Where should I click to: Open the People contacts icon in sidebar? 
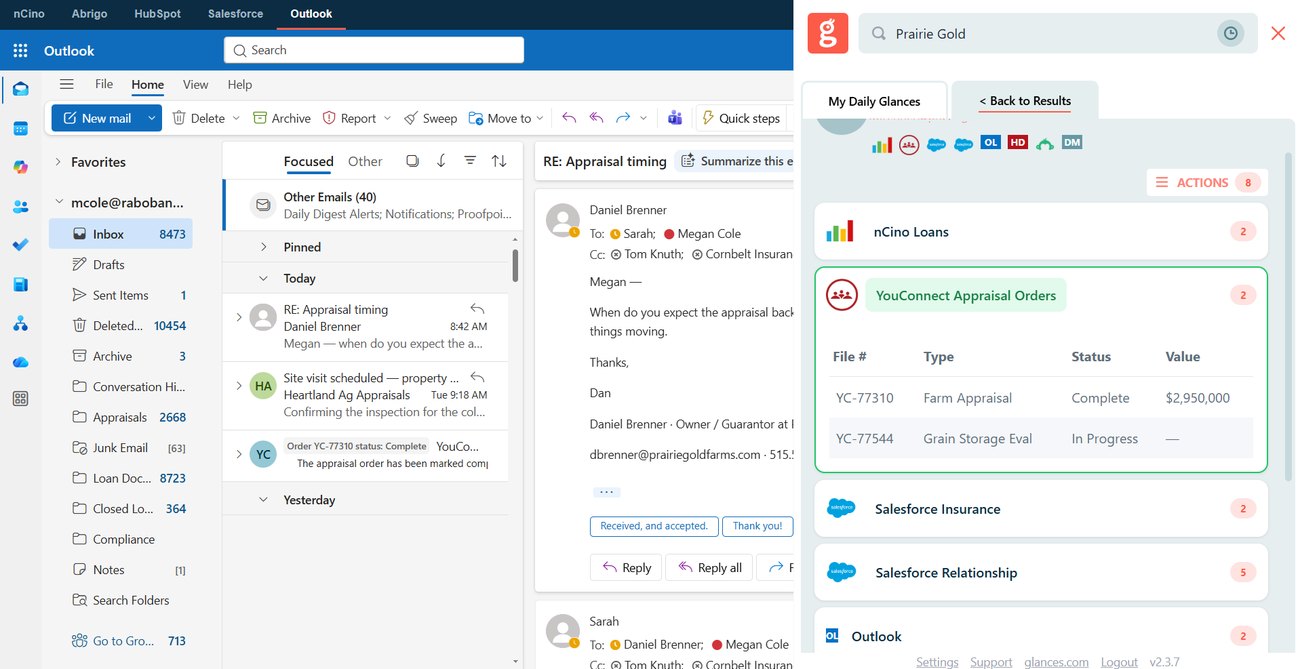click(20, 207)
